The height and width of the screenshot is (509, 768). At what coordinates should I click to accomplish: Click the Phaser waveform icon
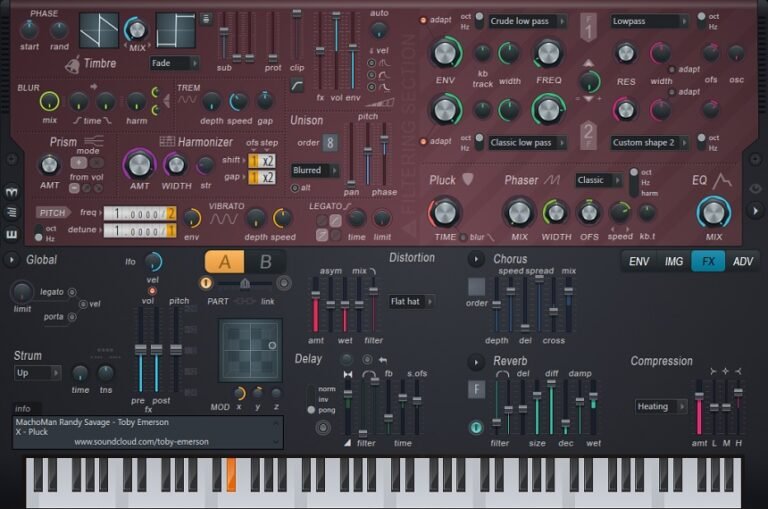pyautogui.click(x=552, y=180)
